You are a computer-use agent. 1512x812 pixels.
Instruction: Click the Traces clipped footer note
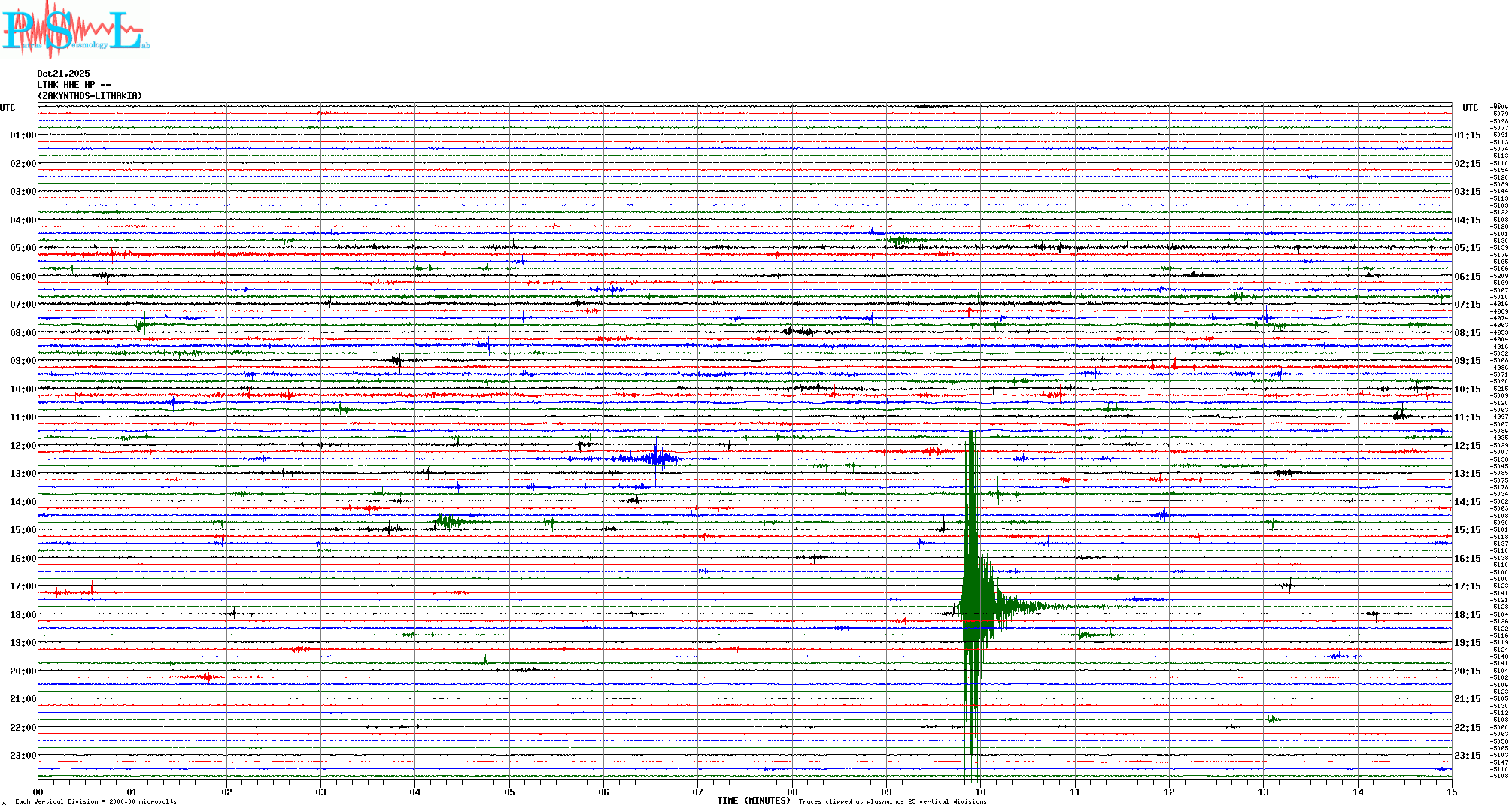(x=892, y=801)
